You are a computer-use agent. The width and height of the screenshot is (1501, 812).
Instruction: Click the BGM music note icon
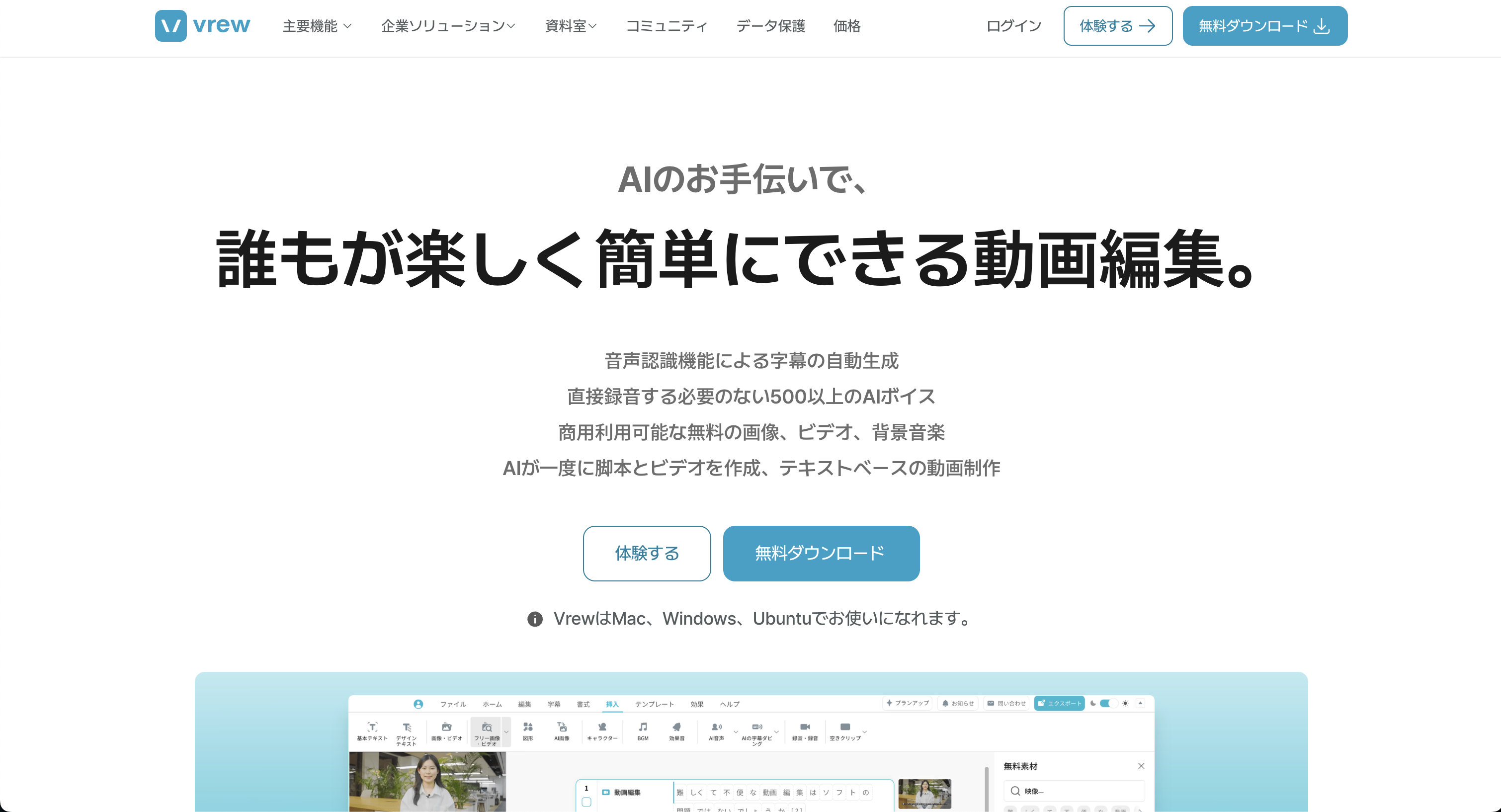[643, 727]
